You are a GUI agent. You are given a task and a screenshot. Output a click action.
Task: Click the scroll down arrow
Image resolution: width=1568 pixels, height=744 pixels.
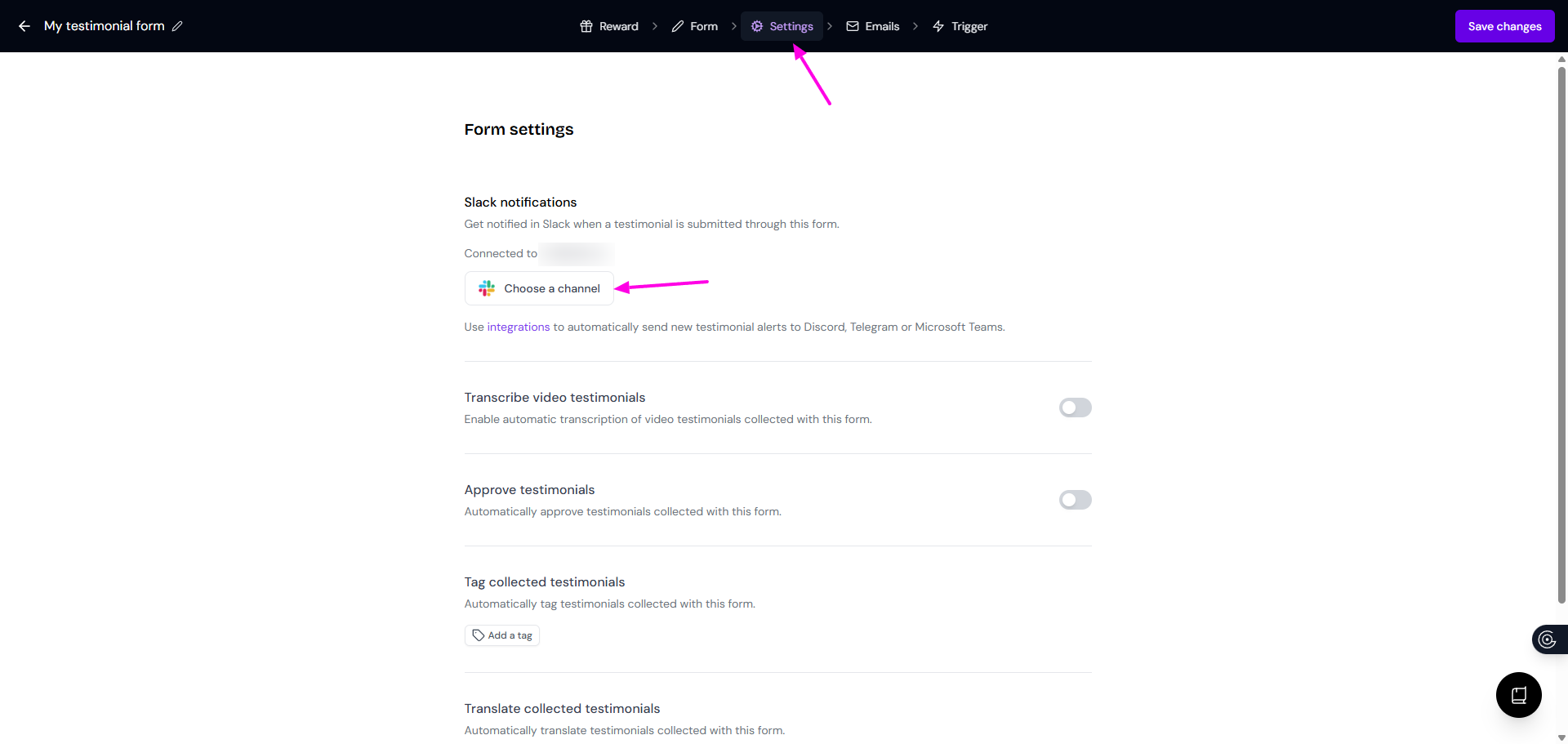click(x=1561, y=737)
